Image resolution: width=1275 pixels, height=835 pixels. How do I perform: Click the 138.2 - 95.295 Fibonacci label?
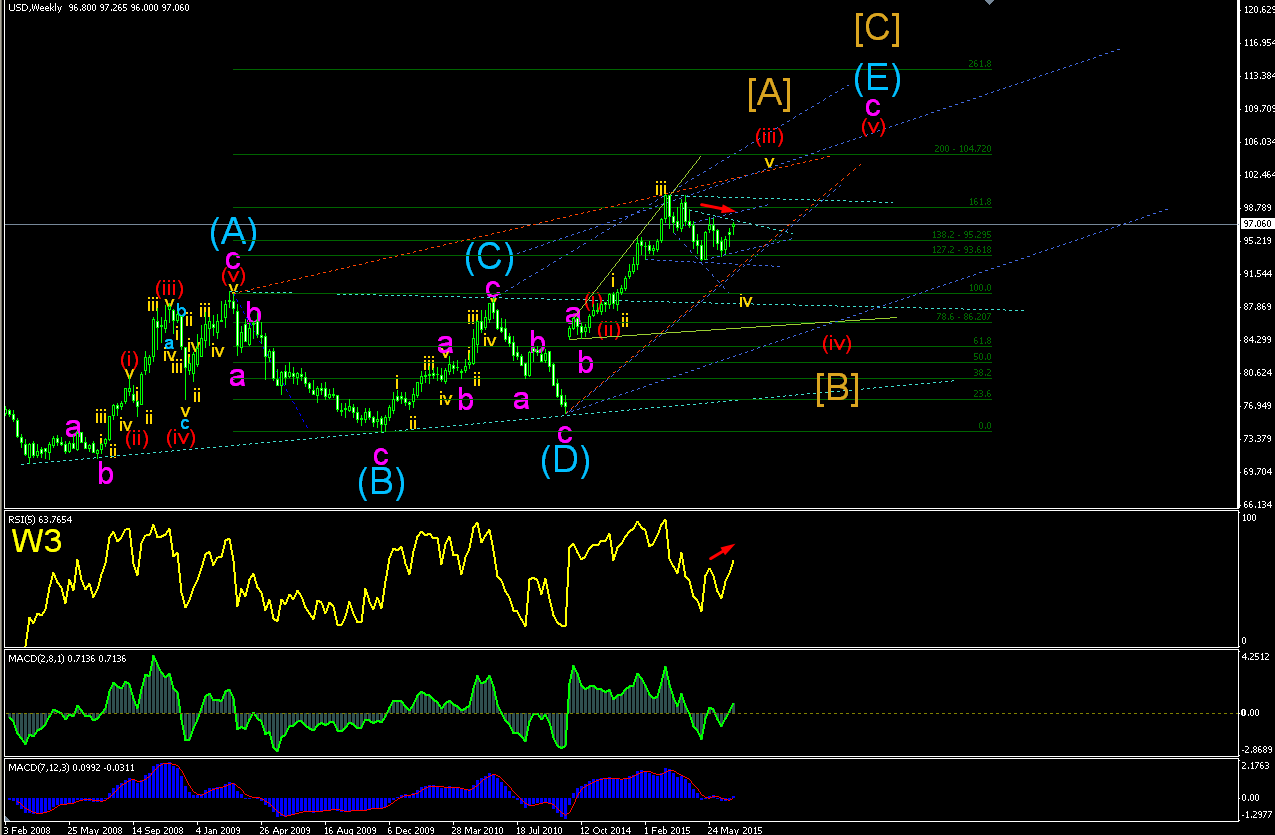(961, 235)
